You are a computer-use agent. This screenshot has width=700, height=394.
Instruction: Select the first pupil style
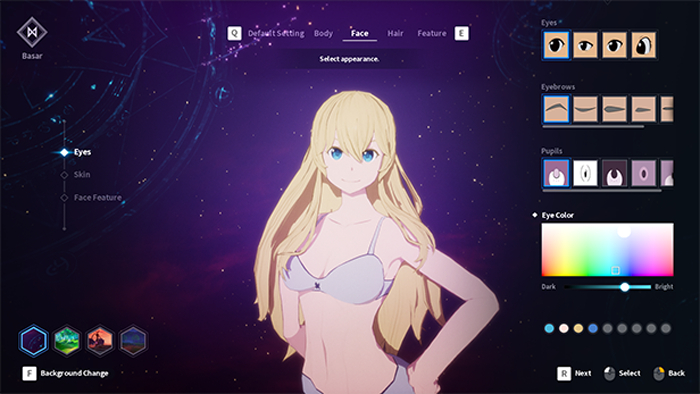pos(556,173)
